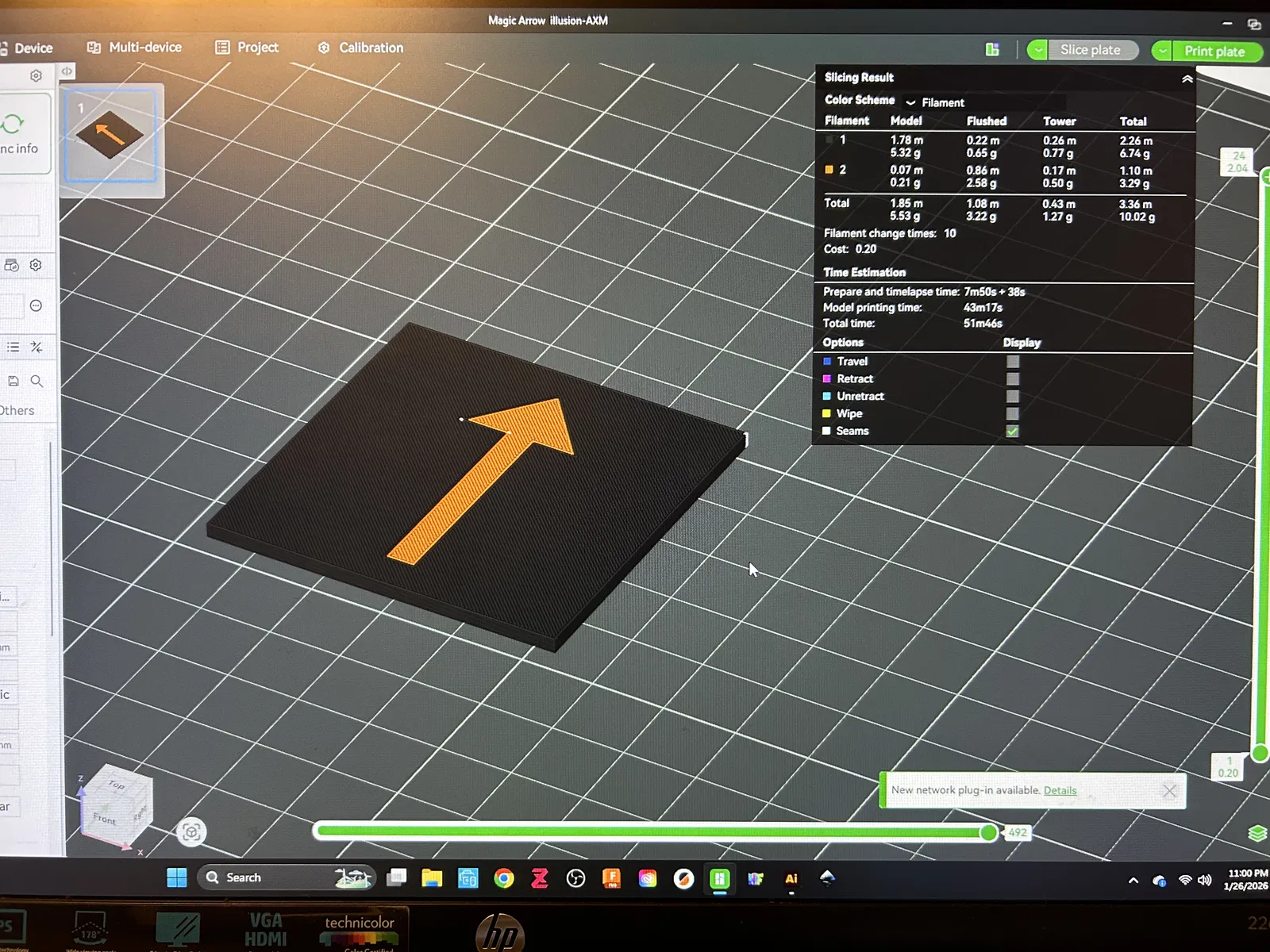1270x952 pixels.
Task: Switch to the Multi-device tab
Action: (134, 48)
